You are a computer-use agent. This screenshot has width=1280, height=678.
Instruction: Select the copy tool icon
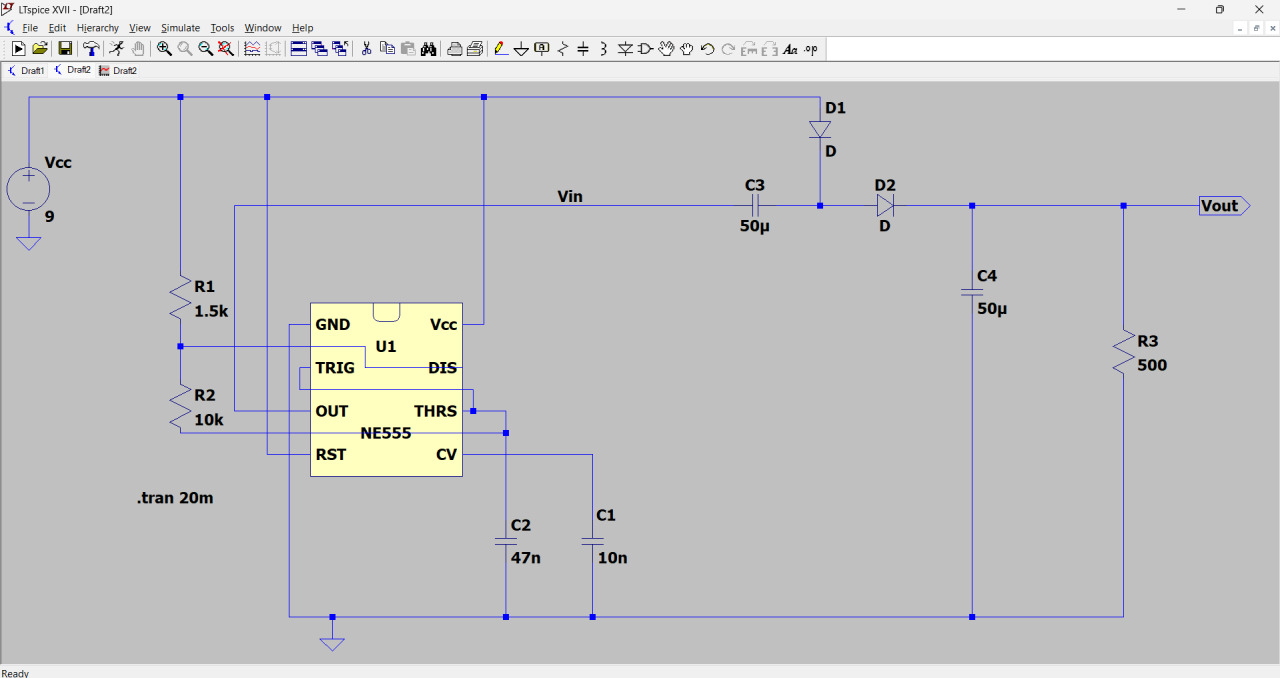(387, 48)
